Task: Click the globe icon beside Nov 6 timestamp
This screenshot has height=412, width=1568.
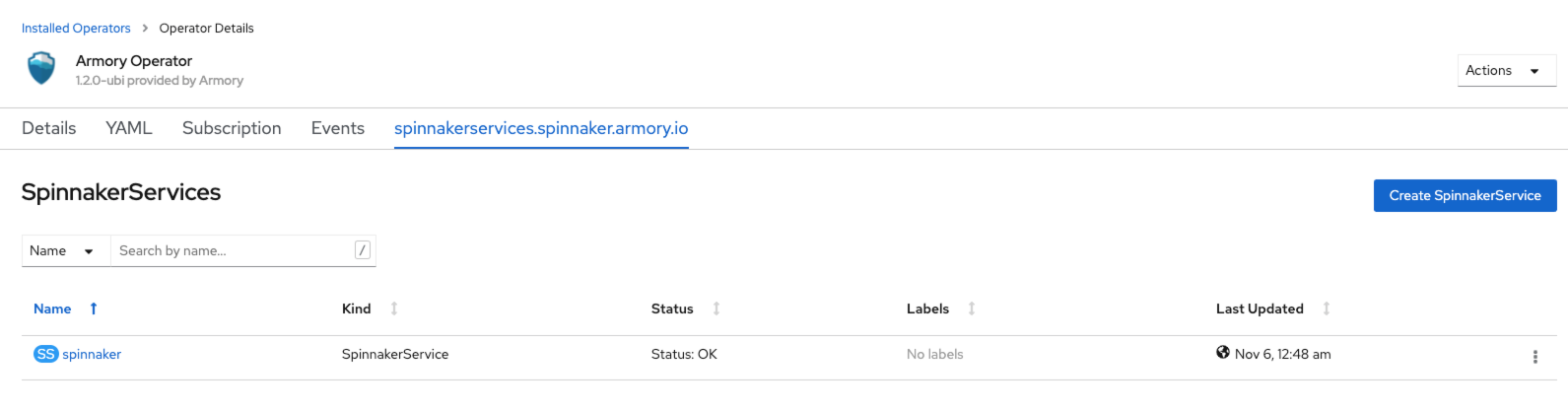Action: tap(1223, 352)
